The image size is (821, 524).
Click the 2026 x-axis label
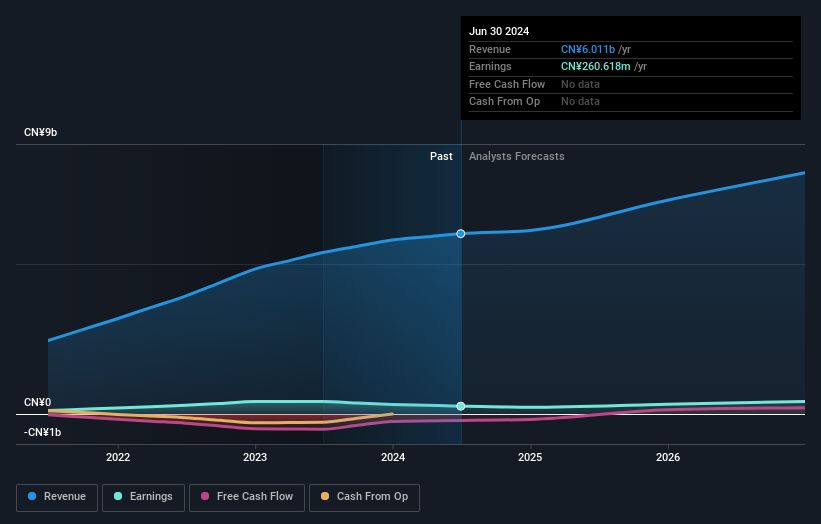click(668, 457)
